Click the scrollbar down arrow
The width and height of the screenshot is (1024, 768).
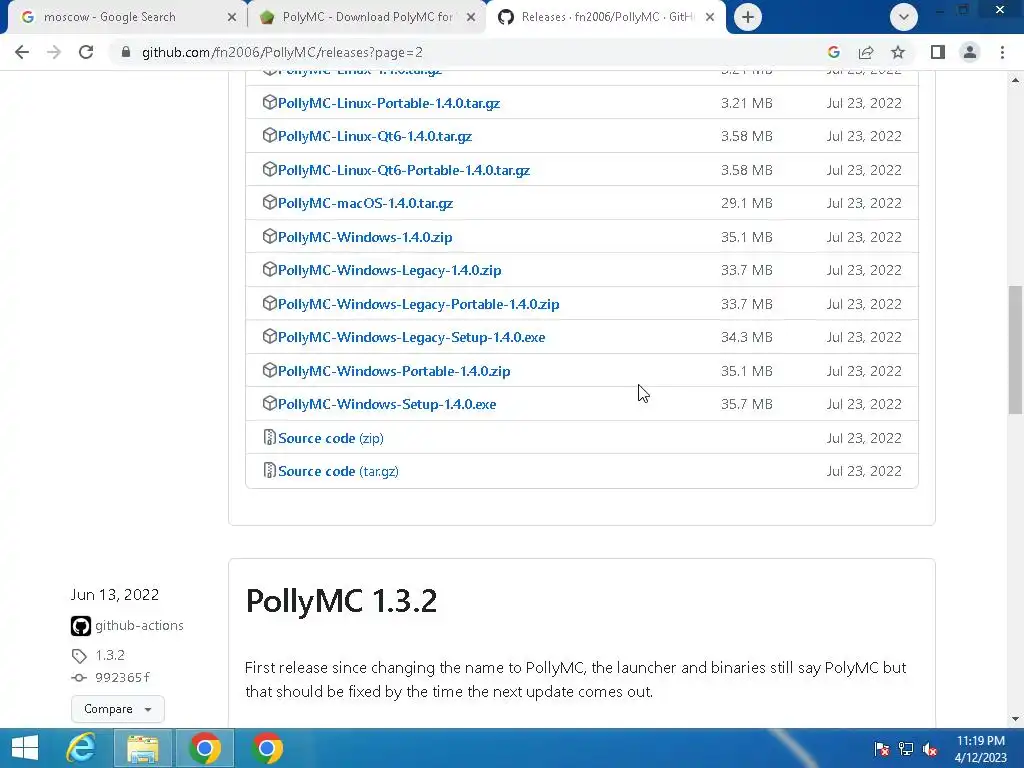(1015, 719)
